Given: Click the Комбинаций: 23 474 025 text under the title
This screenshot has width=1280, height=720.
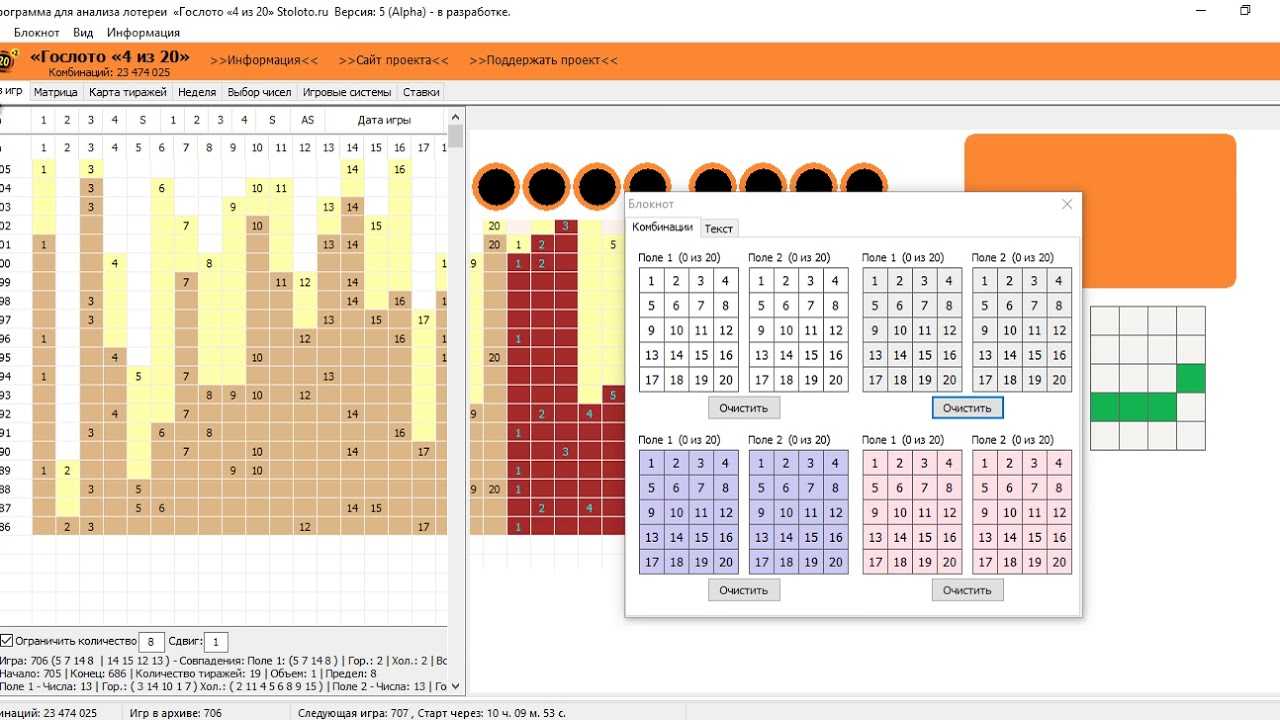Looking at the screenshot, I should click(x=109, y=72).
